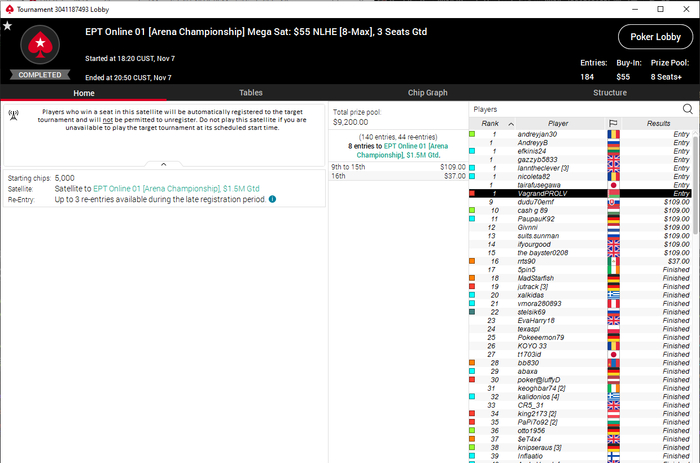Click red color label beside jutrack [3]

coord(472,287)
